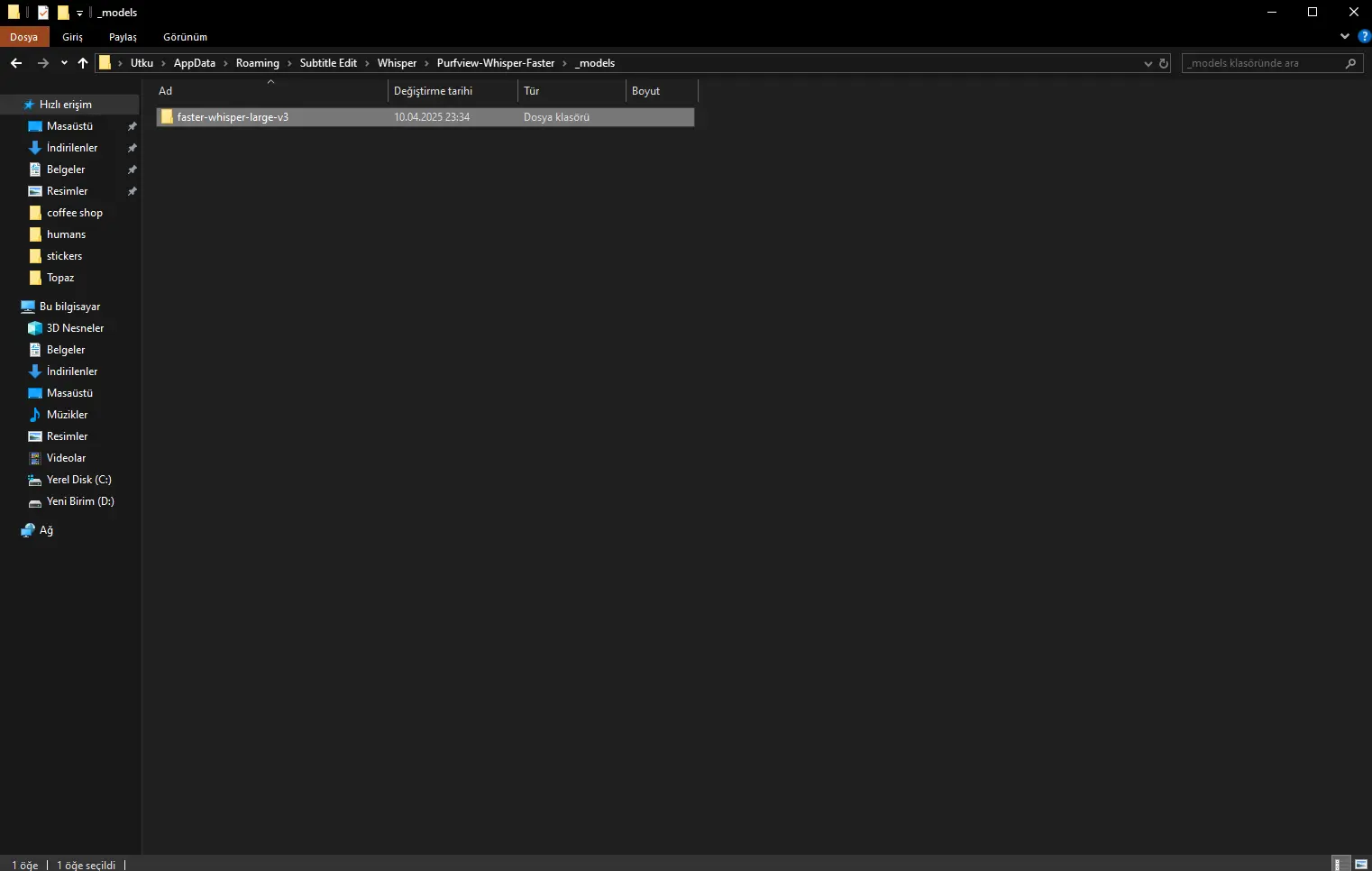Image resolution: width=1372 pixels, height=871 pixels.
Task: Open Müzikler in the sidebar
Action: coord(67,415)
